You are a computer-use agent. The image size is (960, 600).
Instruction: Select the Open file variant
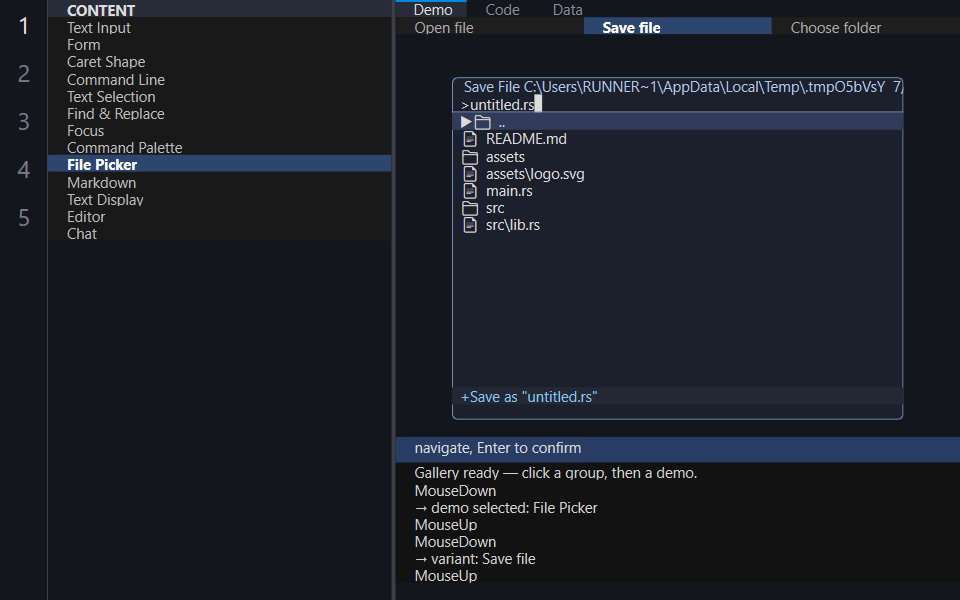pos(490,28)
